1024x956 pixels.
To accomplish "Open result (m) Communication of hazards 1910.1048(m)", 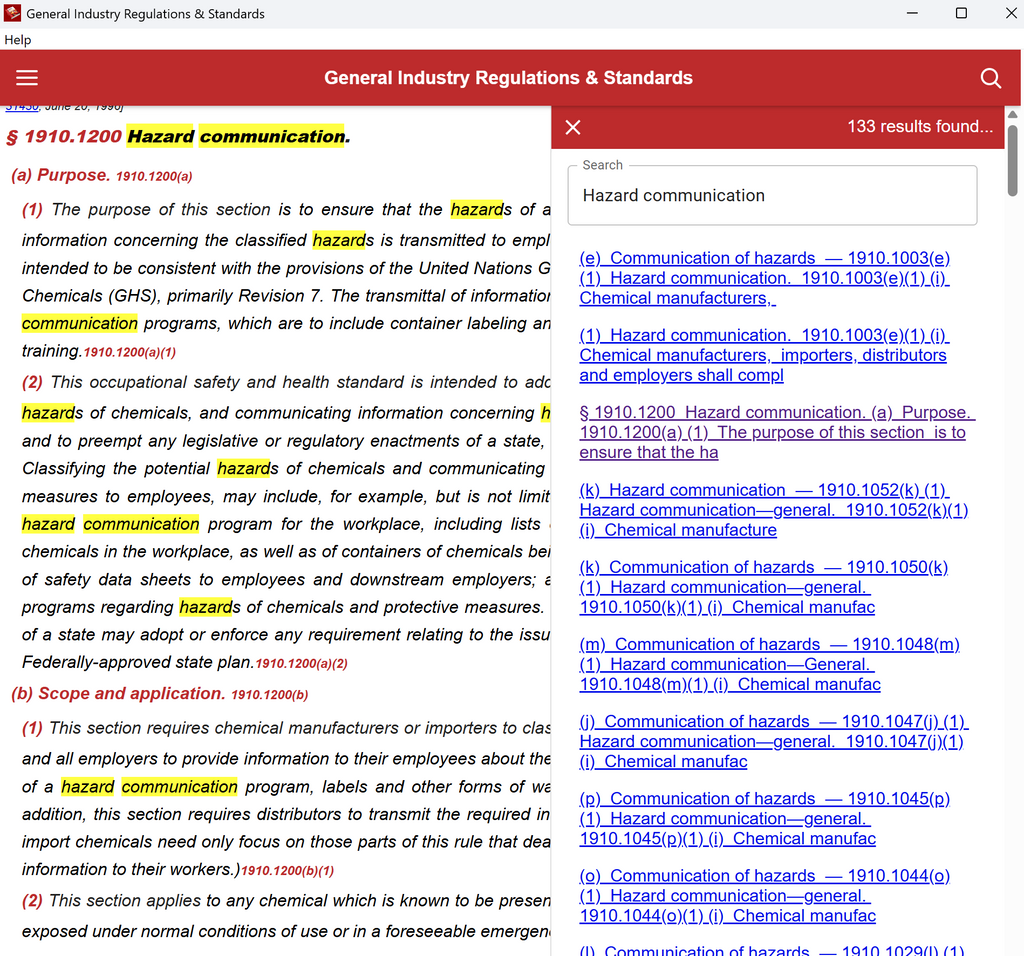I will tap(769, 664).
